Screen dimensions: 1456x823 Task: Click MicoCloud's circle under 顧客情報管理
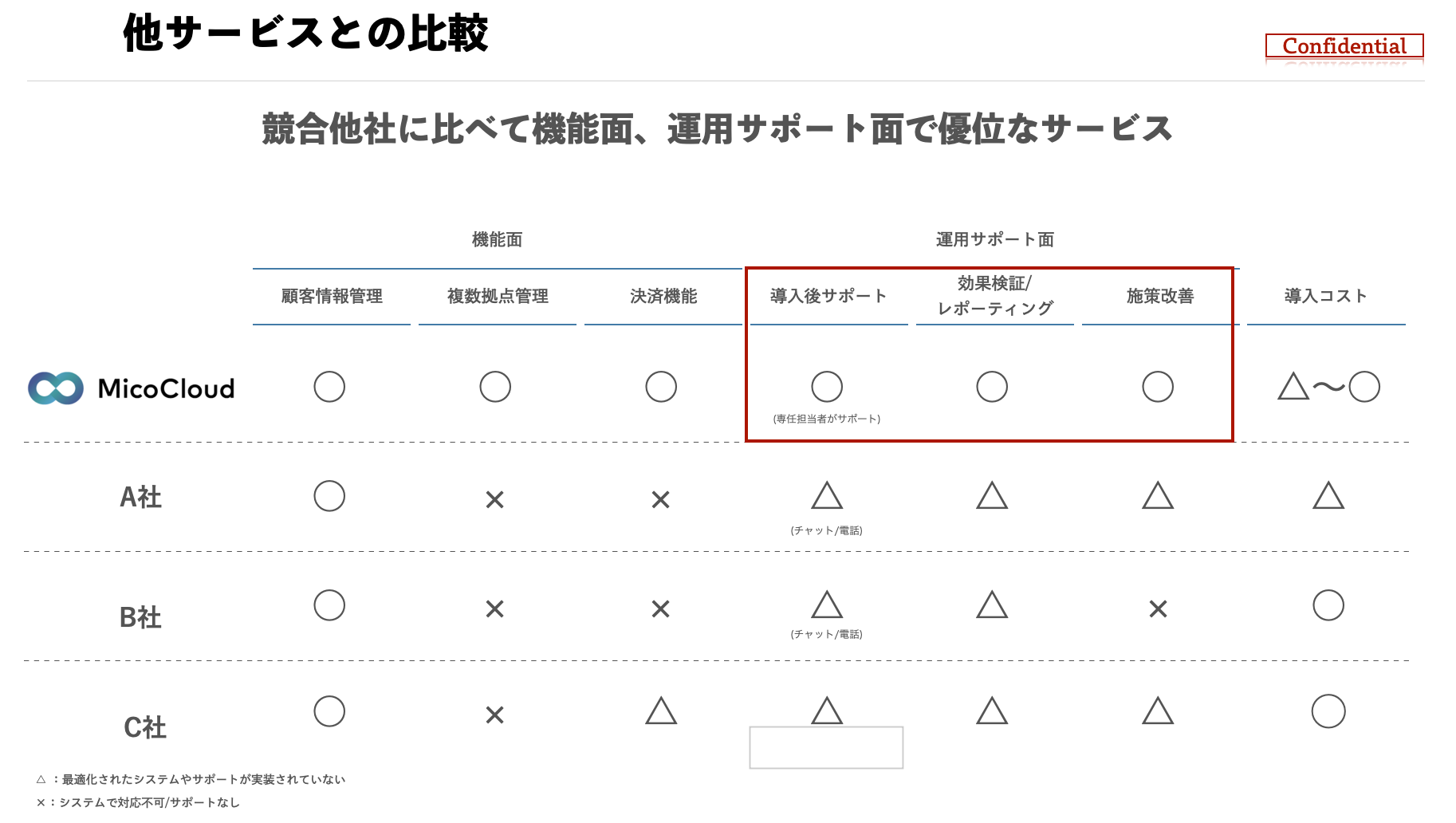[x=329, y=387]
